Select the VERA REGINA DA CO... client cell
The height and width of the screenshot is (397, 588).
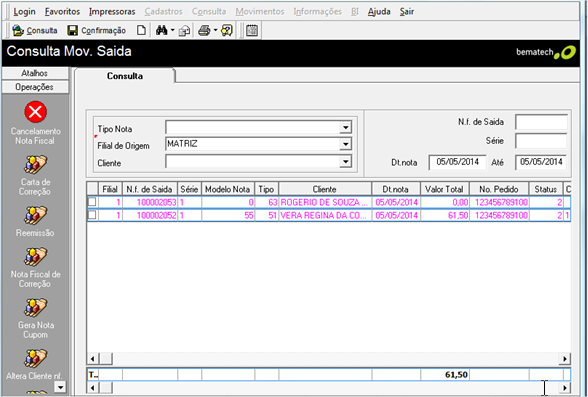[x=325, y=215]
